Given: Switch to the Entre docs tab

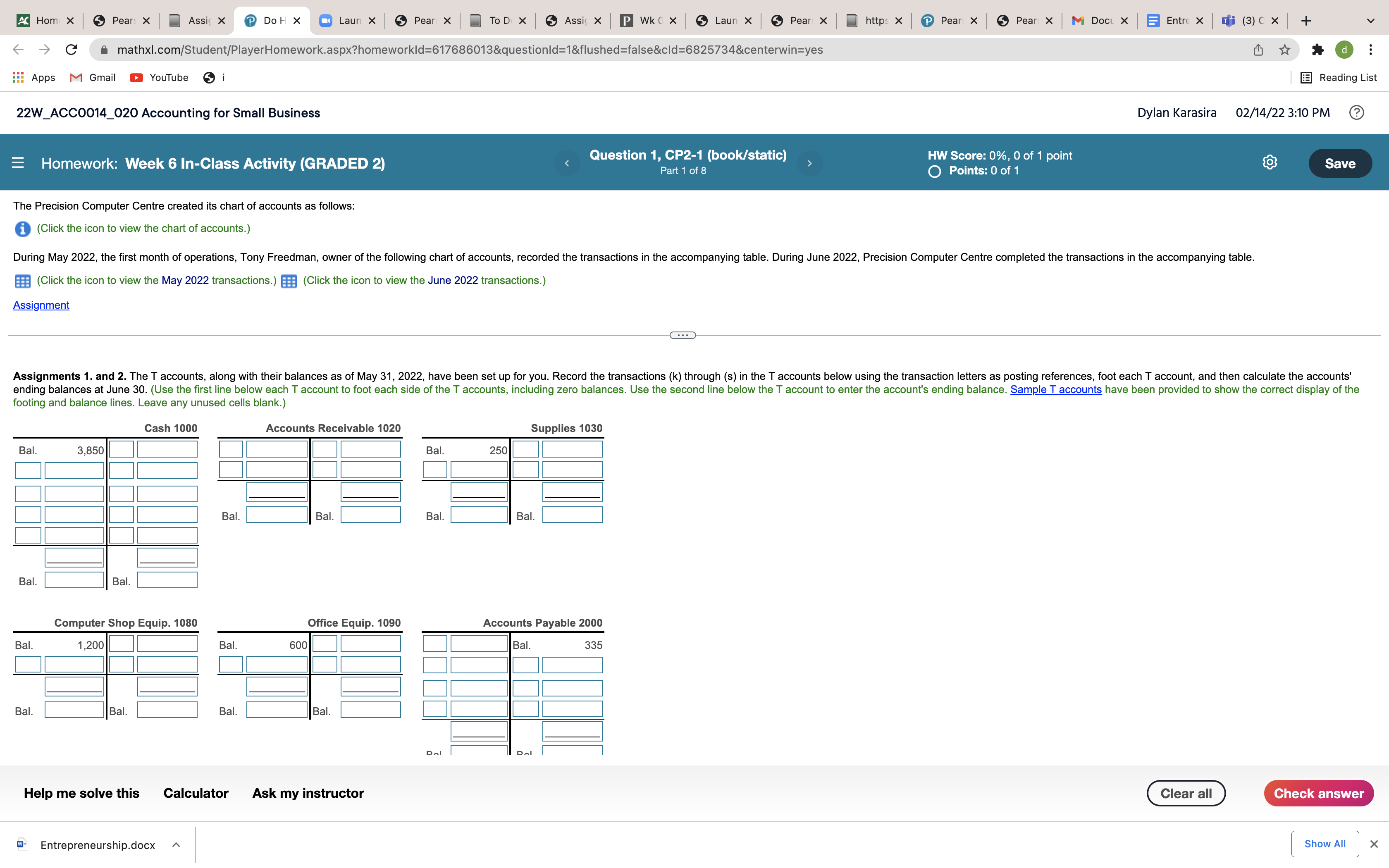Looking at the screenshot, I should pyautogui.click(x=1173, y=21).
